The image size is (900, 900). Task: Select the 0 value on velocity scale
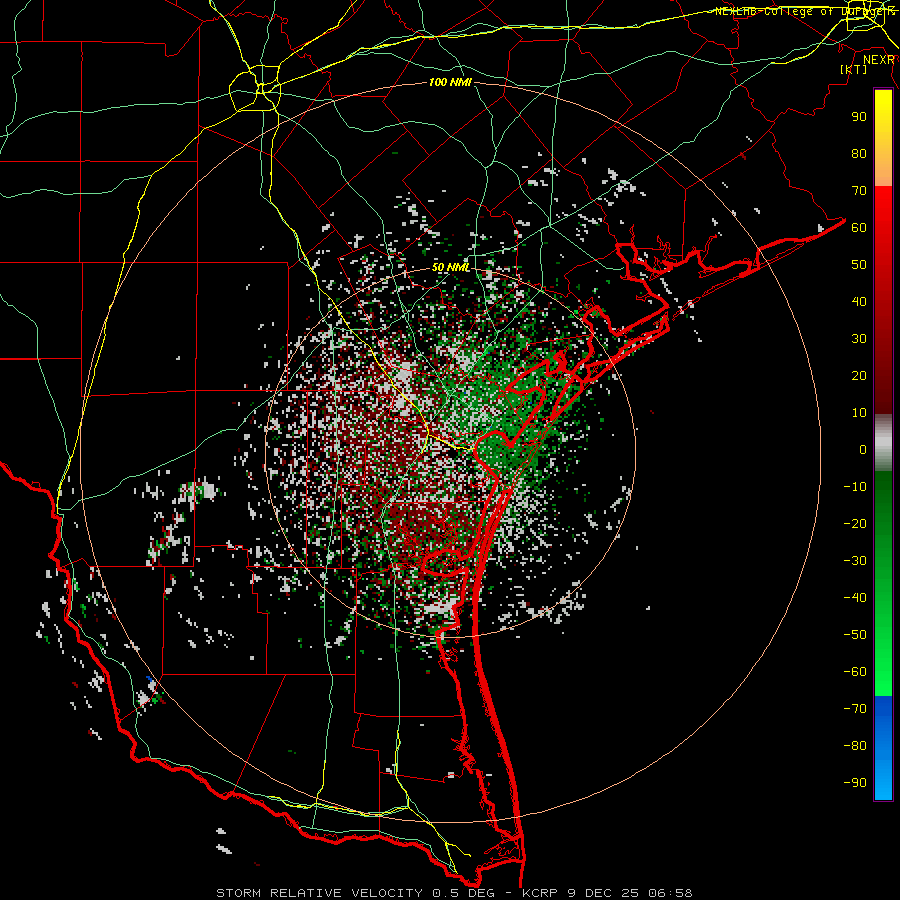coord(863,449)
